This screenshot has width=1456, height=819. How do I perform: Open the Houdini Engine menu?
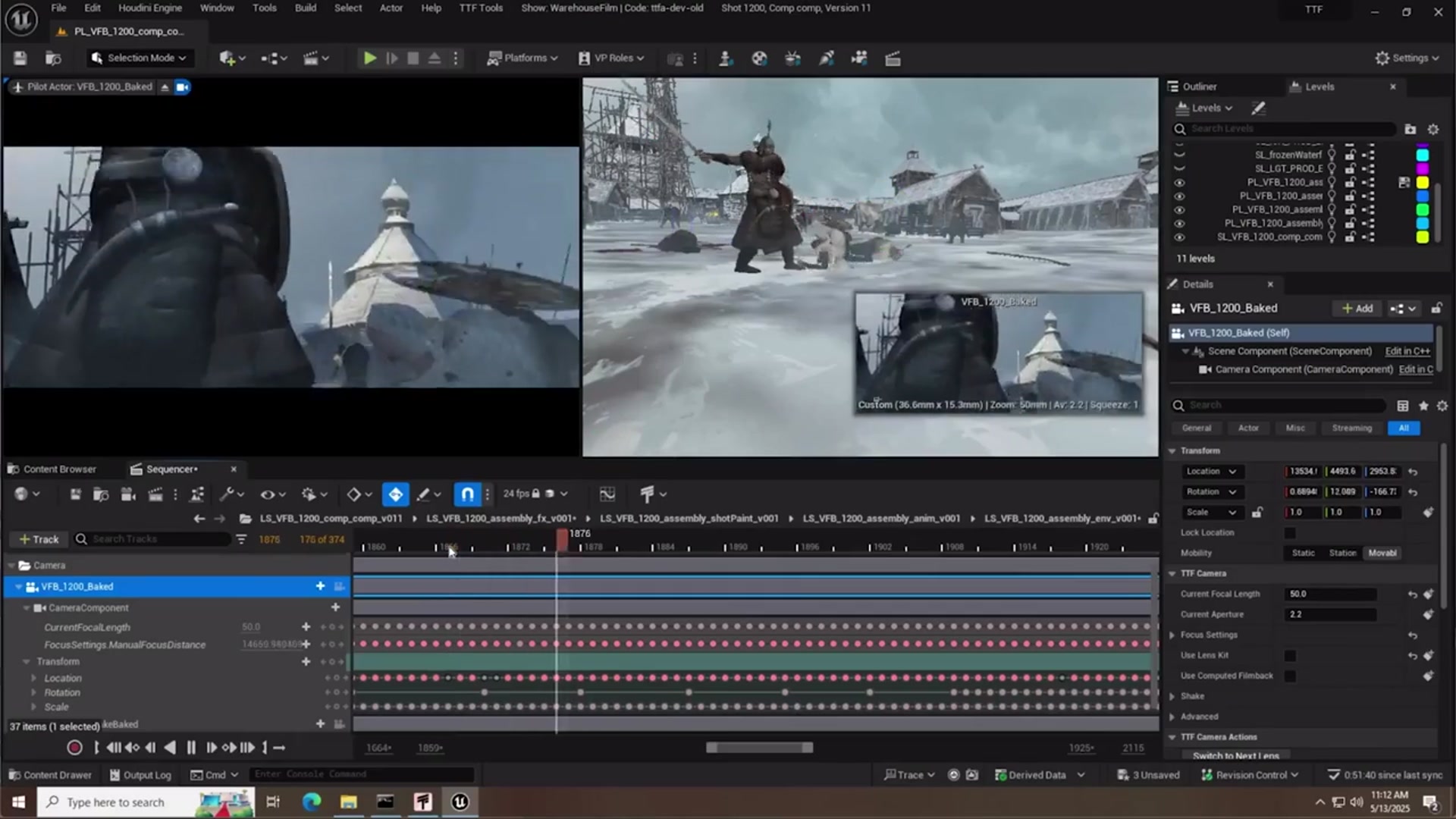(150, 8)
